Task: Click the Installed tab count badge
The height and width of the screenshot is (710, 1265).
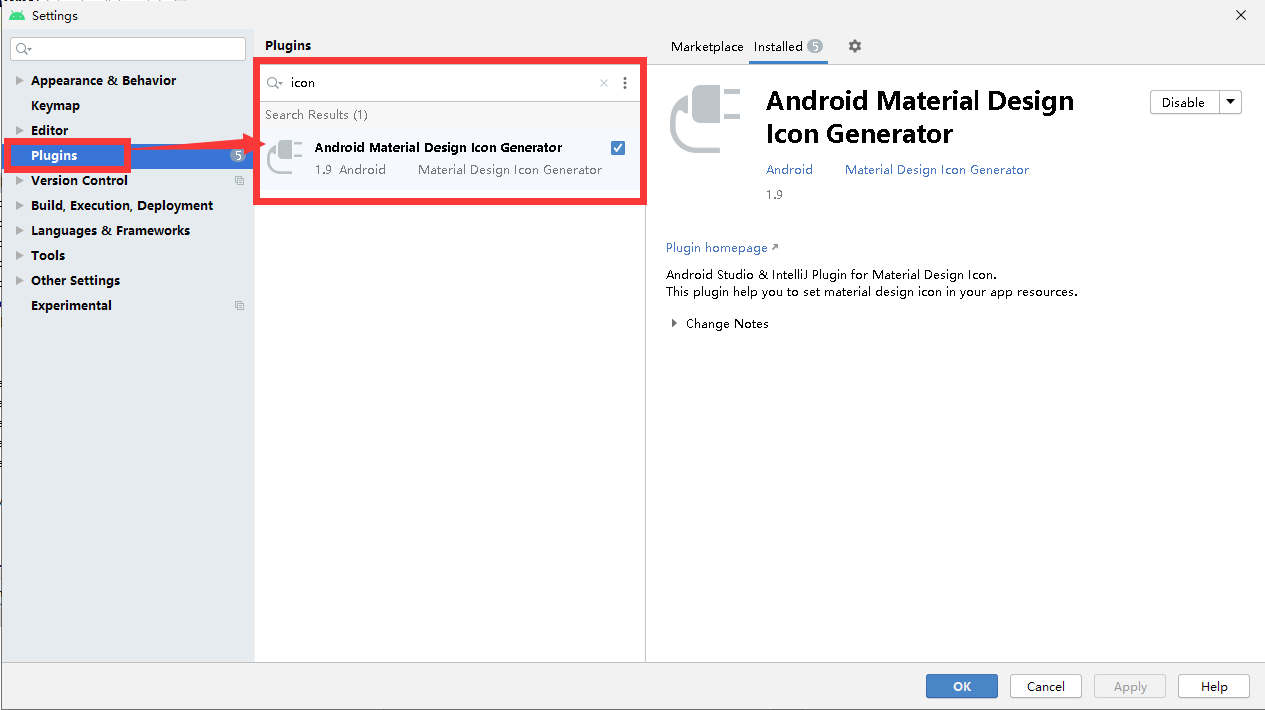Action: (x=815, y=46)
